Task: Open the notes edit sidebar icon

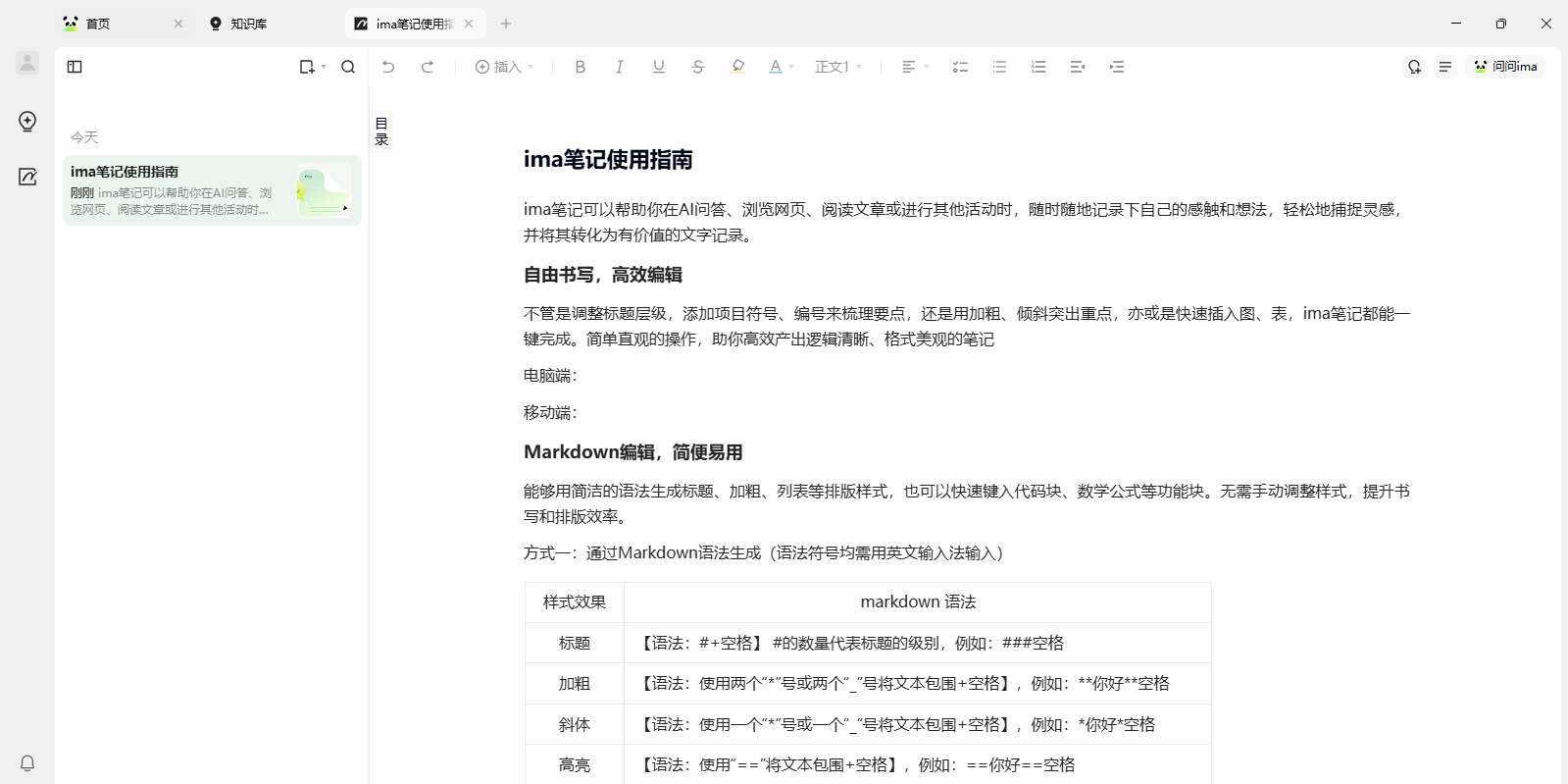Action: pos(27,177)
